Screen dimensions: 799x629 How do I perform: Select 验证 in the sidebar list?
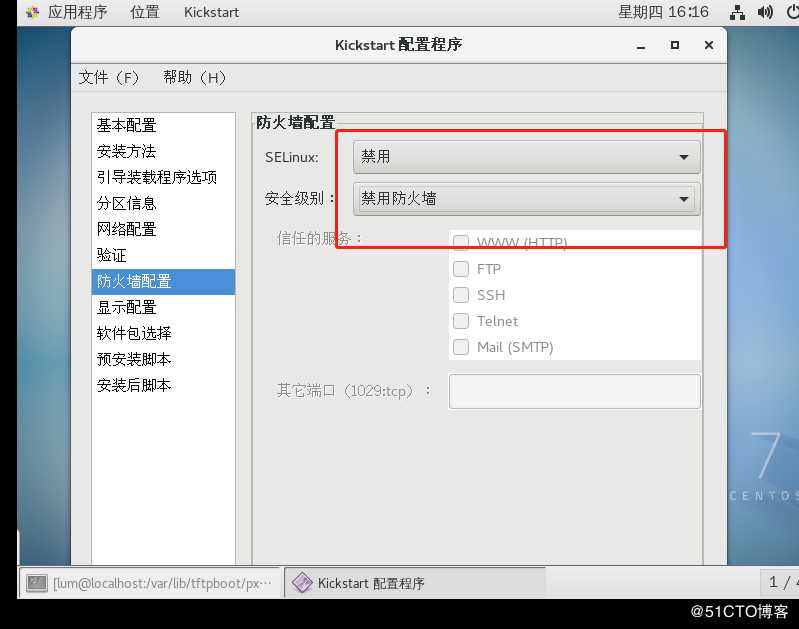click(x=163, y=255)
